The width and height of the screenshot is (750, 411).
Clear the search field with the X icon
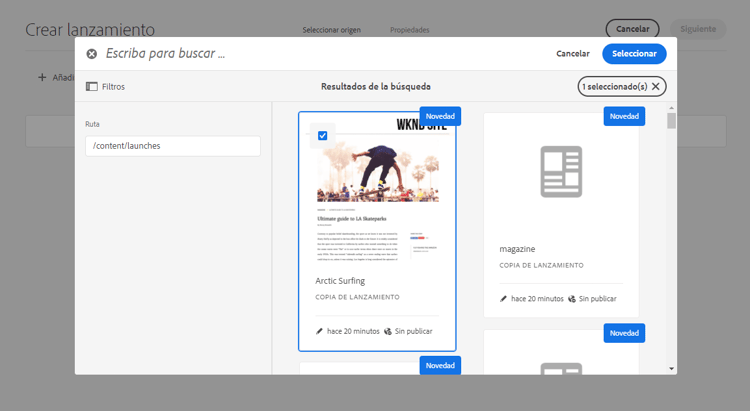point(91,54)
